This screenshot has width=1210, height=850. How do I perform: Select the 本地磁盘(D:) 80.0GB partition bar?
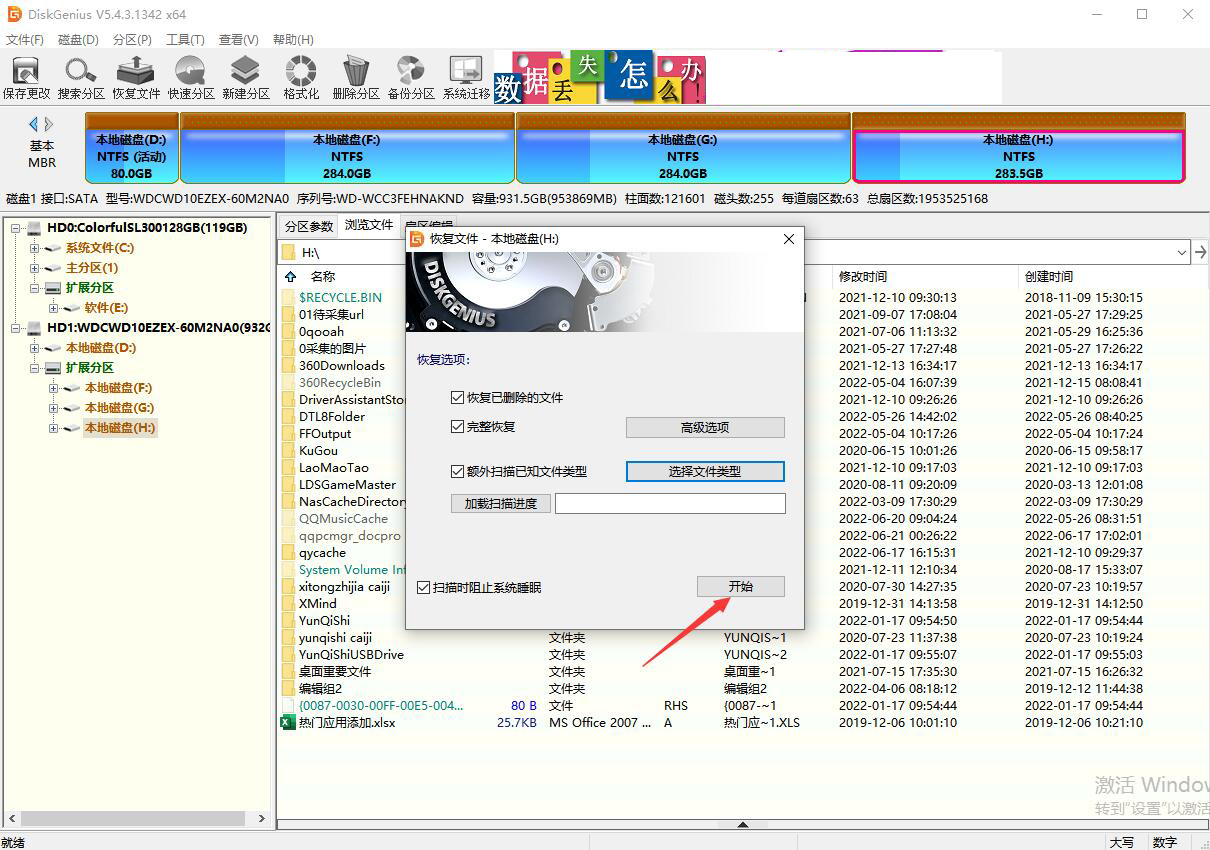(x=131, y=148)
